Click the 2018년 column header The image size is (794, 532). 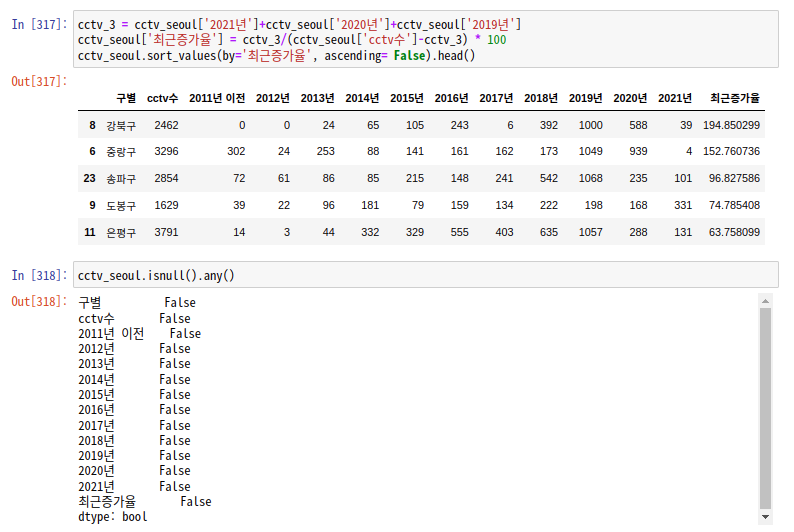tap(541, 98)
